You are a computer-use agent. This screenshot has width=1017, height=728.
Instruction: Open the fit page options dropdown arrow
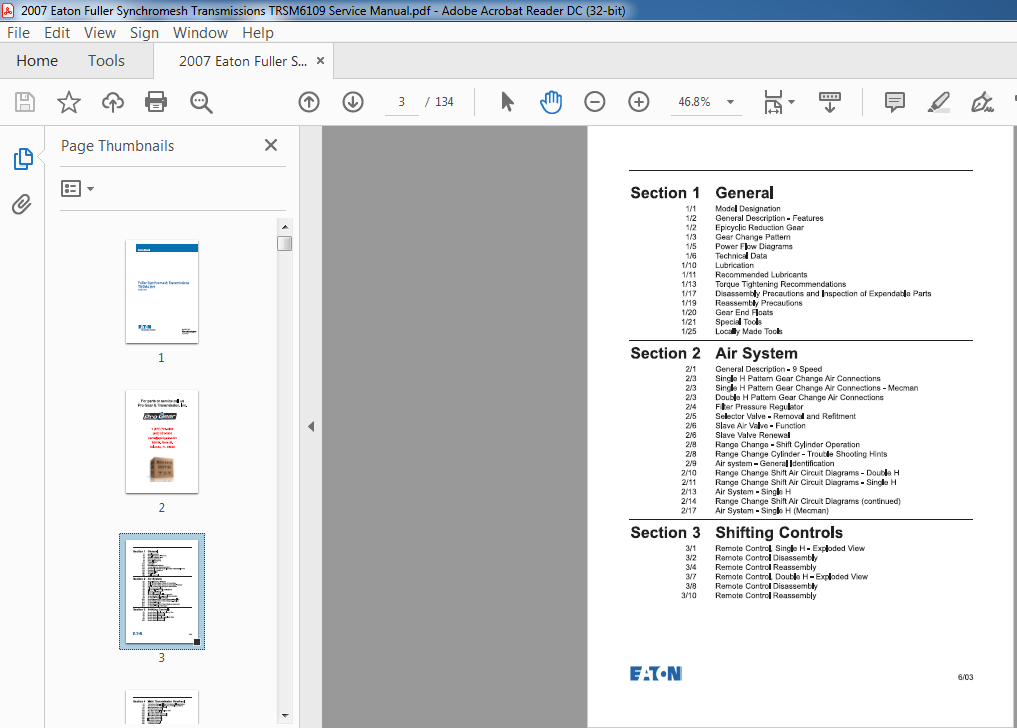tap(791, 102)
